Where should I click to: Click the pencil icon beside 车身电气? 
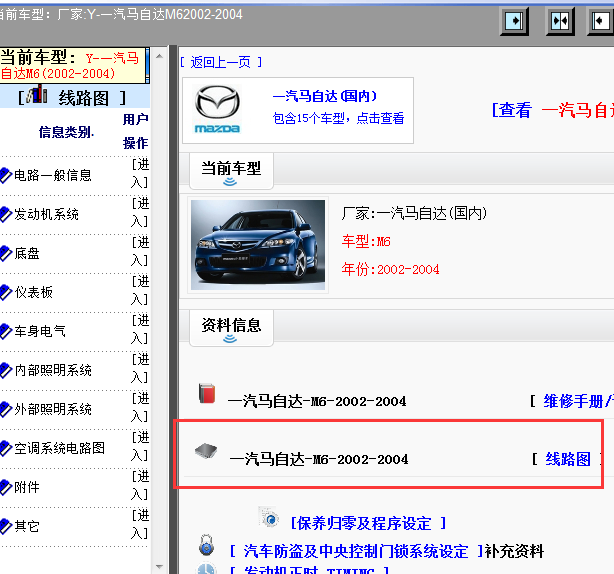click(6, 331)
